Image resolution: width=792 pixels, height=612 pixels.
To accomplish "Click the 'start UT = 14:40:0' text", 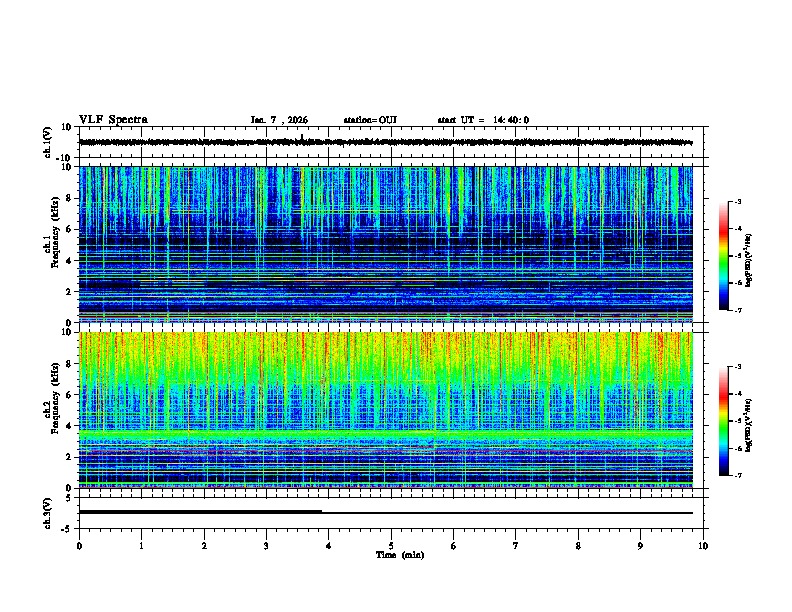I will [483, 120].
